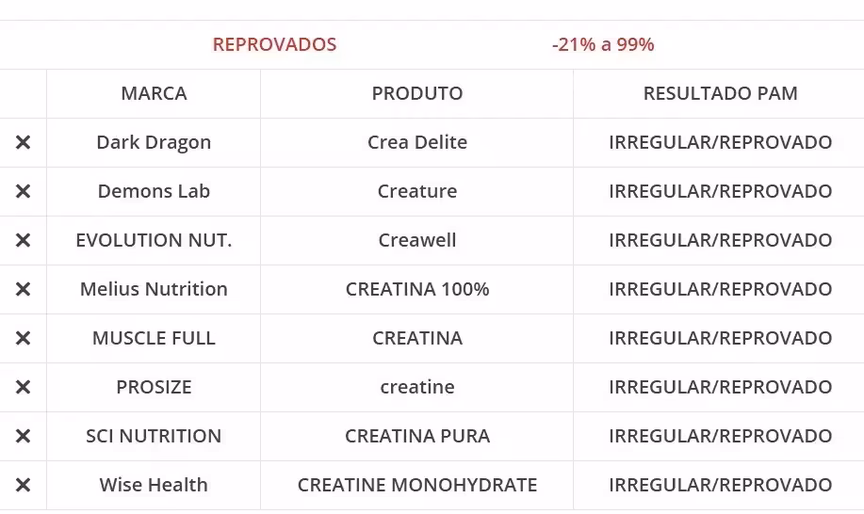This screenshot has height=514, width=864.
Task: Click the RESULTADO PAM column header
Action: [720, 94]
